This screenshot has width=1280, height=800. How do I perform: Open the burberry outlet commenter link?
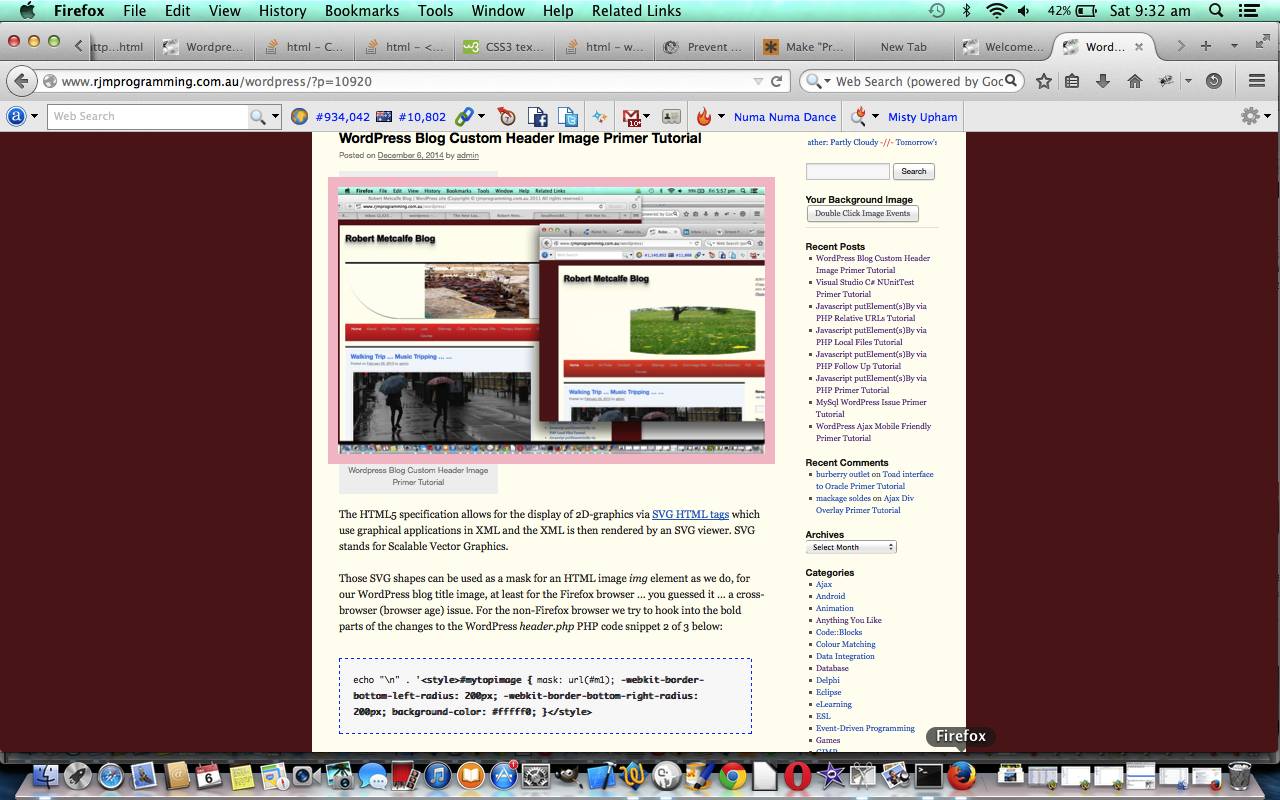[x=843, y=474]
